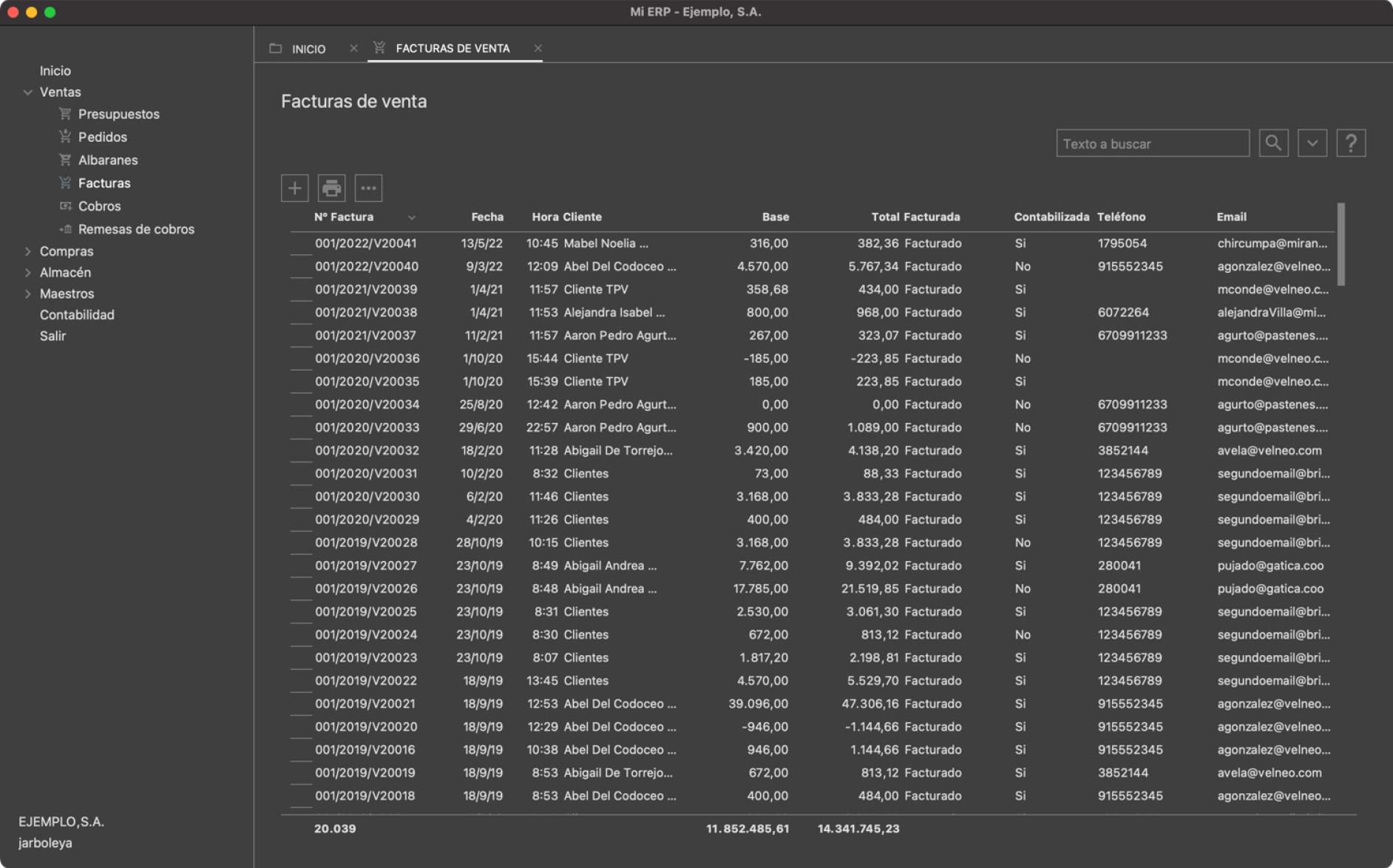Open the help question mark button

click(1351, 143)
